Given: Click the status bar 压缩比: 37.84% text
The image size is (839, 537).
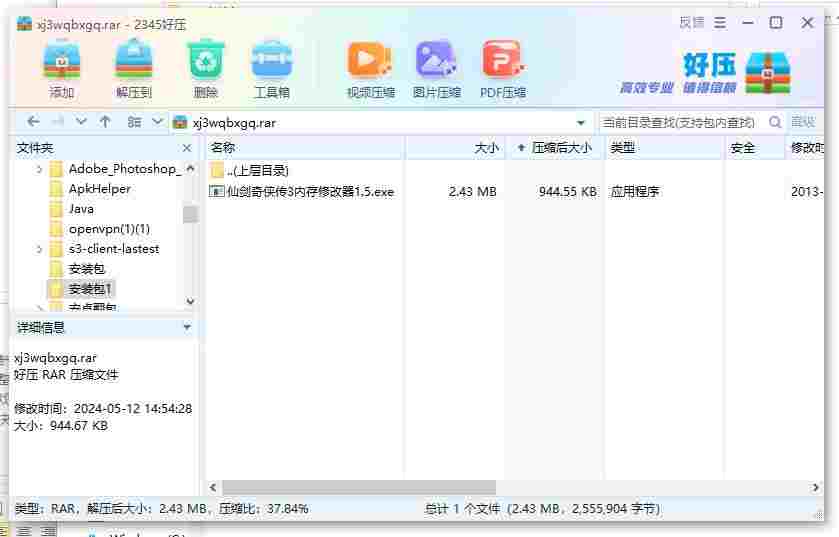Looking at the screenshot, I should (264, 509).
